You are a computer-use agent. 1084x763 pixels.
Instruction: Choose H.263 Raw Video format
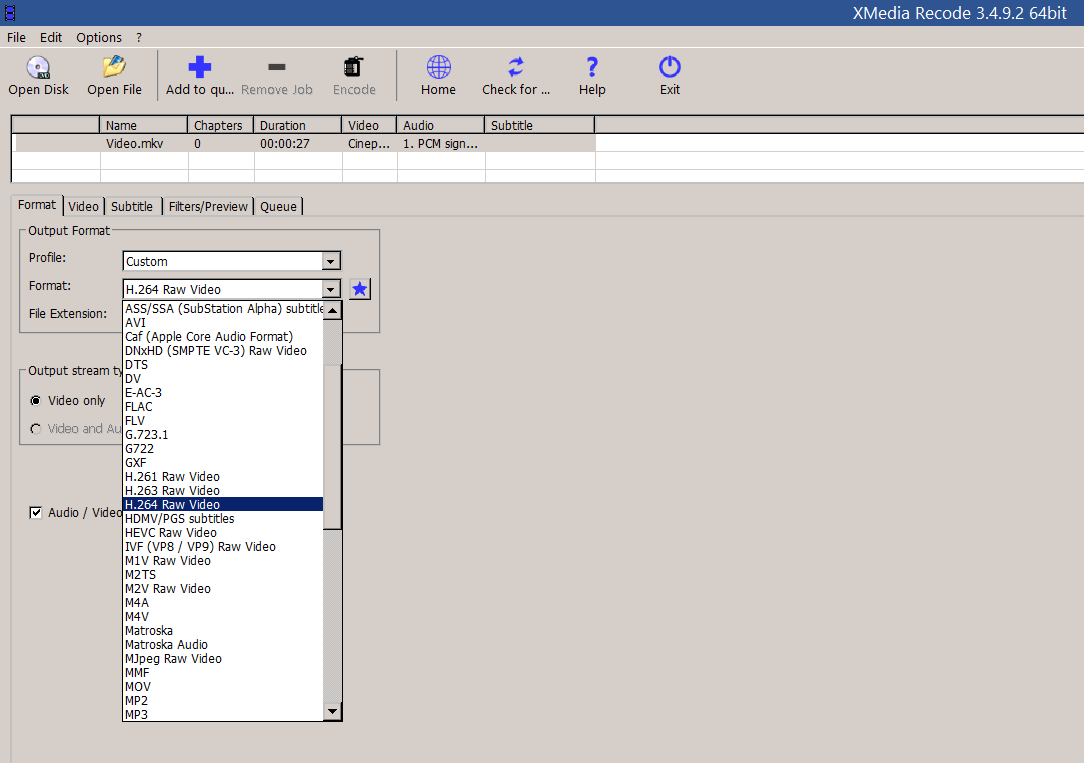(x=223, y=491)
